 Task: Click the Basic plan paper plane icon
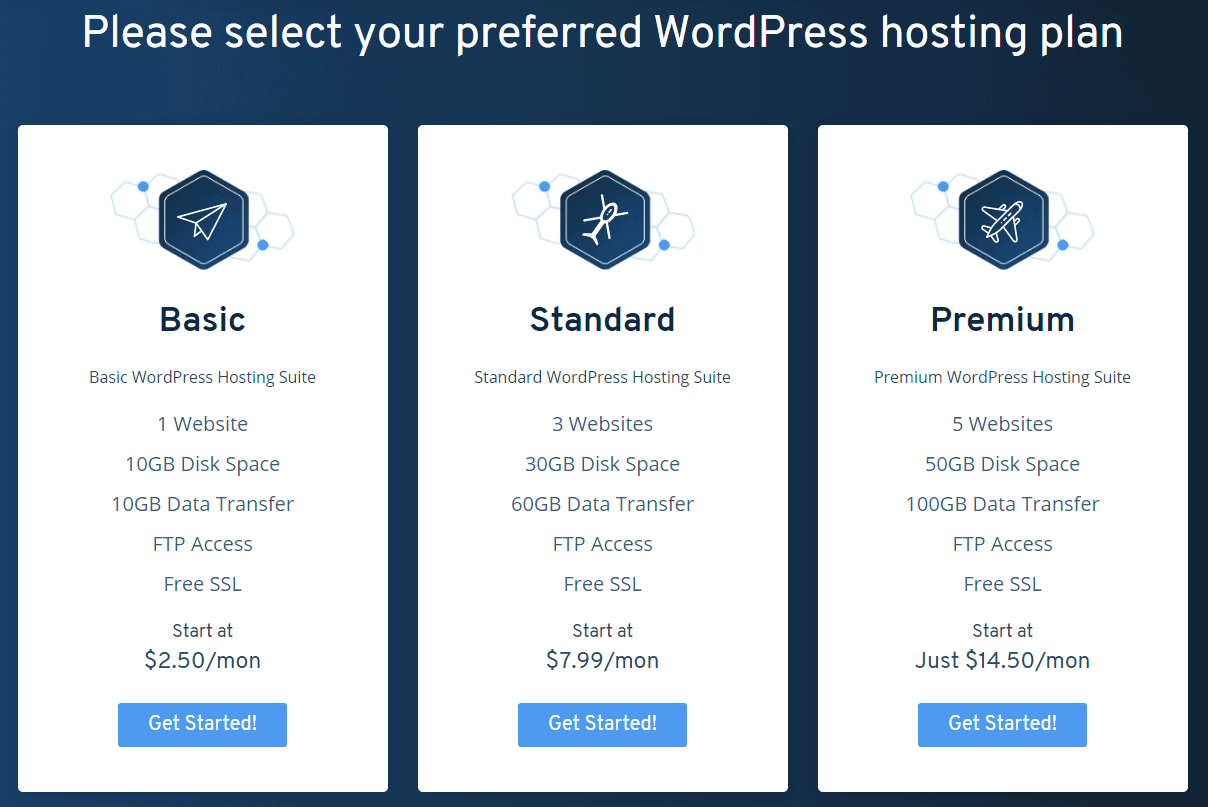tap(203, 220)
